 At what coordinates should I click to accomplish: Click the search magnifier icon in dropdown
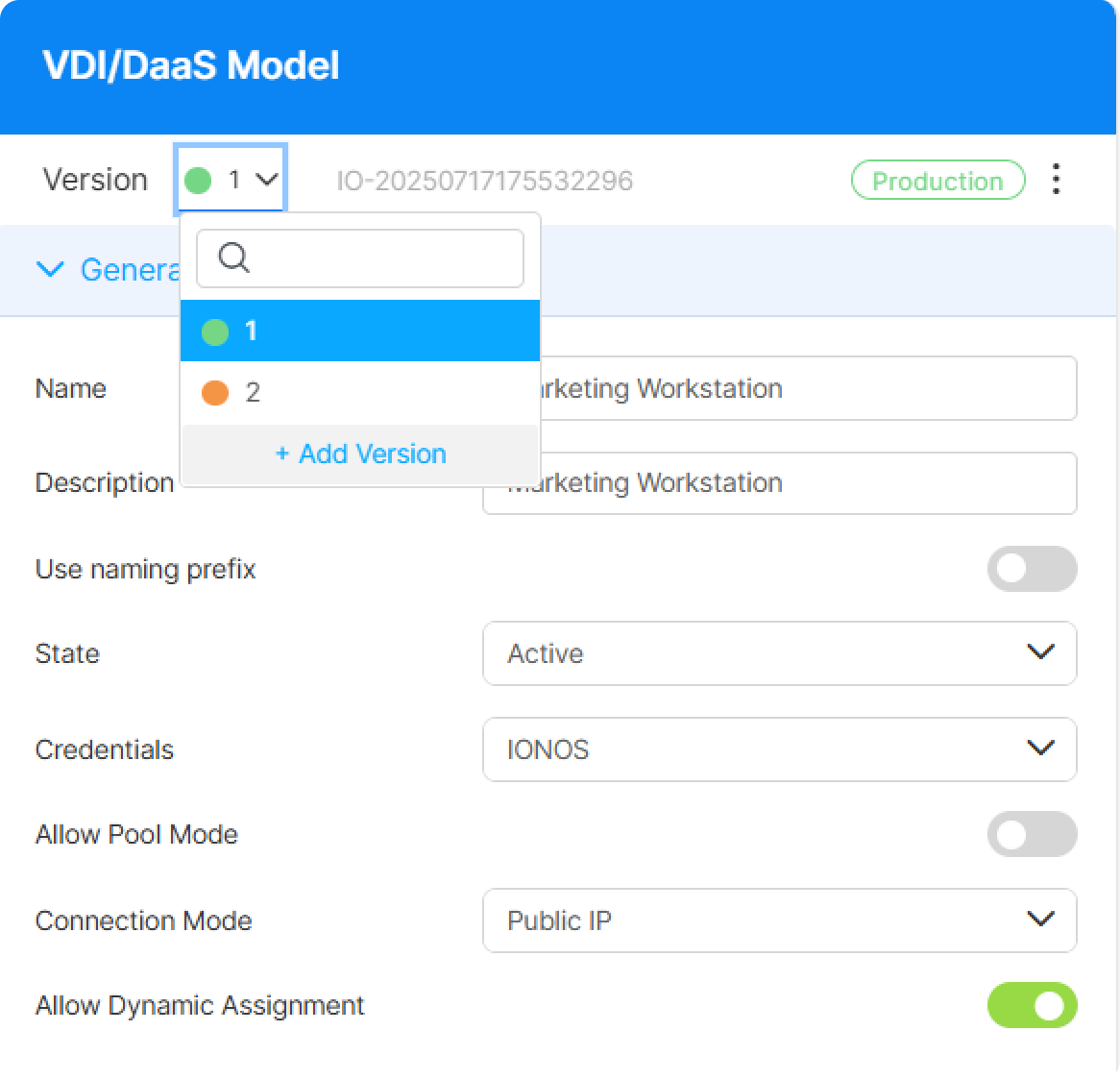coord(234,258)
